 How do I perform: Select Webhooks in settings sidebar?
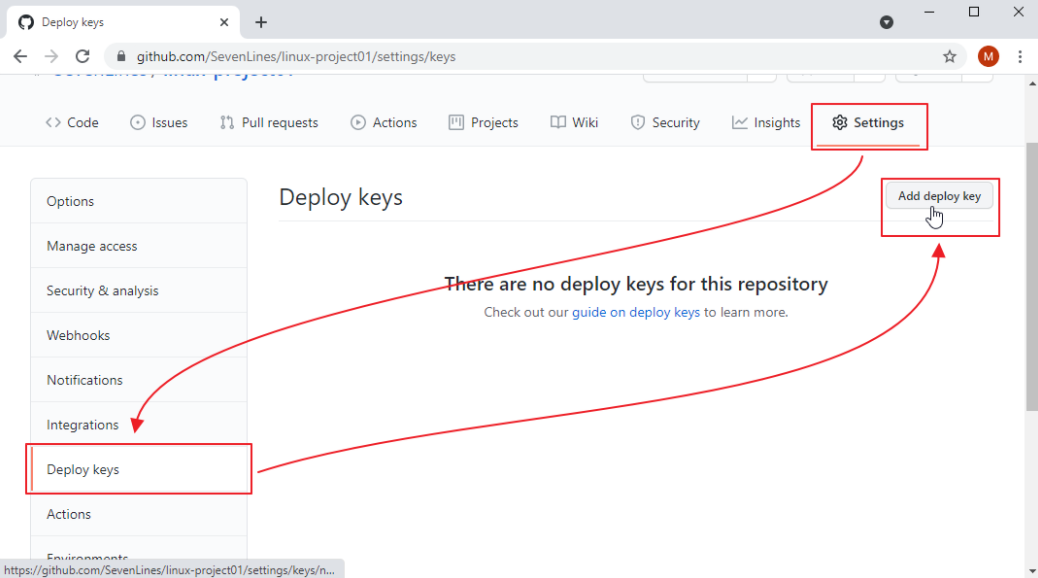tap(78, 335)
